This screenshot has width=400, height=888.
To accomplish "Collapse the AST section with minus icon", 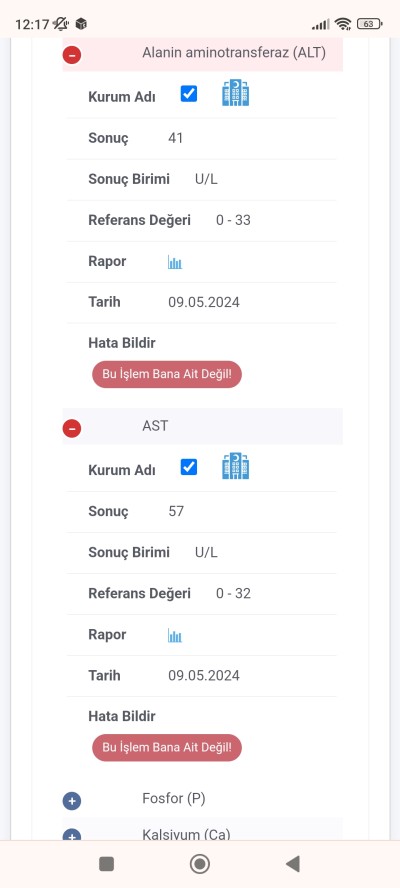I will [72, 429].
